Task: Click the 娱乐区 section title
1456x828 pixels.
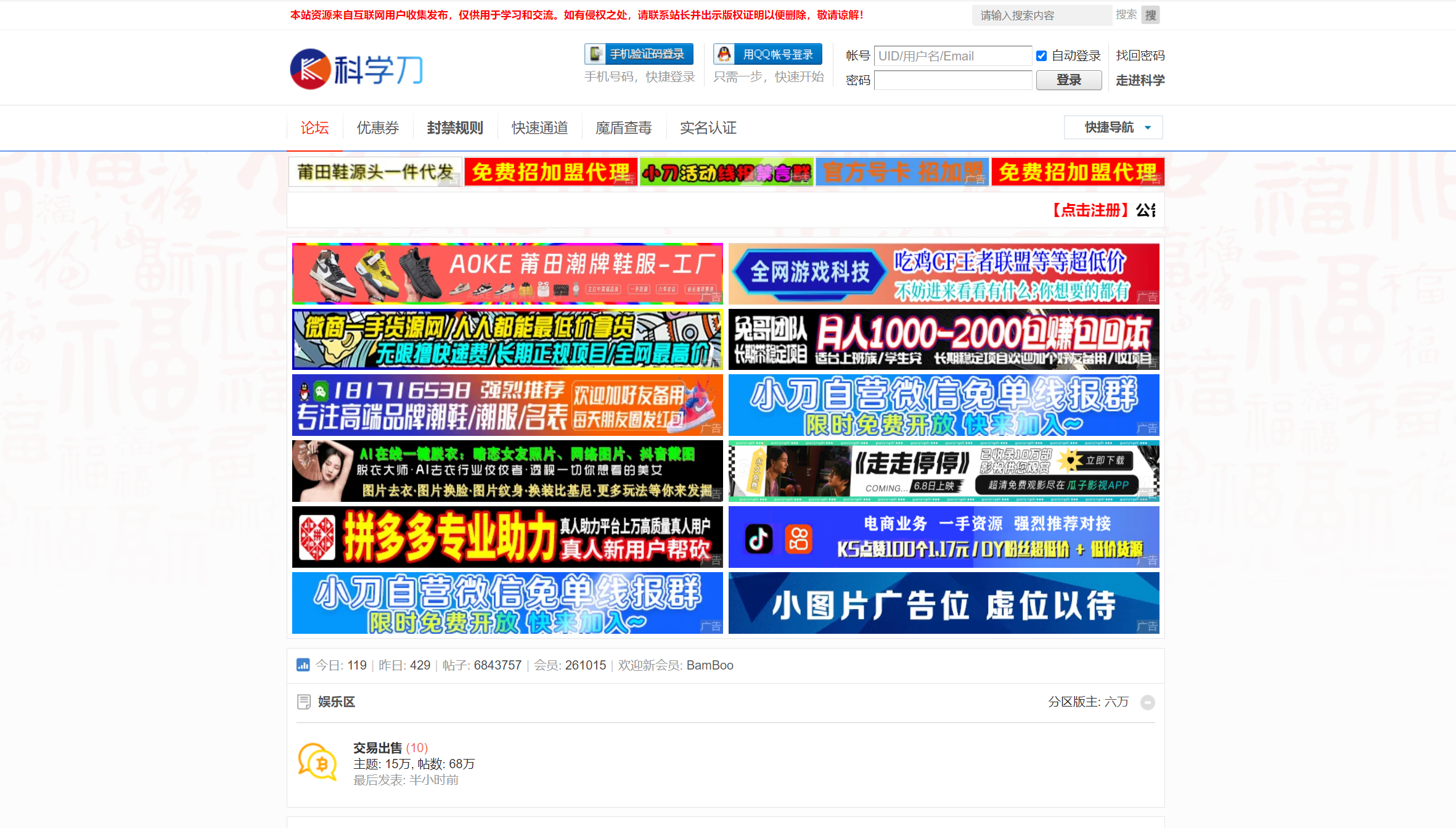Action: 336,702
